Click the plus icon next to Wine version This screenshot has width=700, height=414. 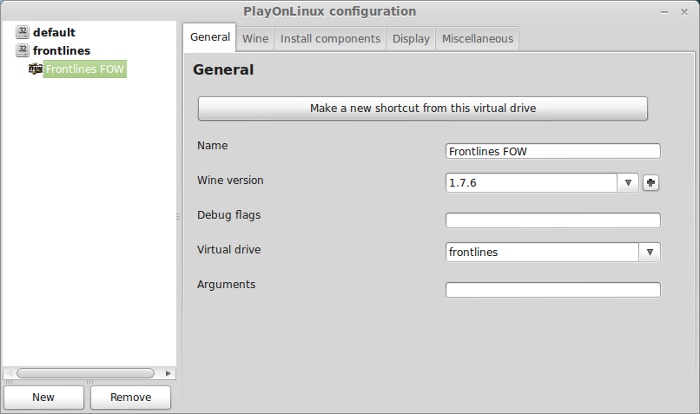click(650, 183)
